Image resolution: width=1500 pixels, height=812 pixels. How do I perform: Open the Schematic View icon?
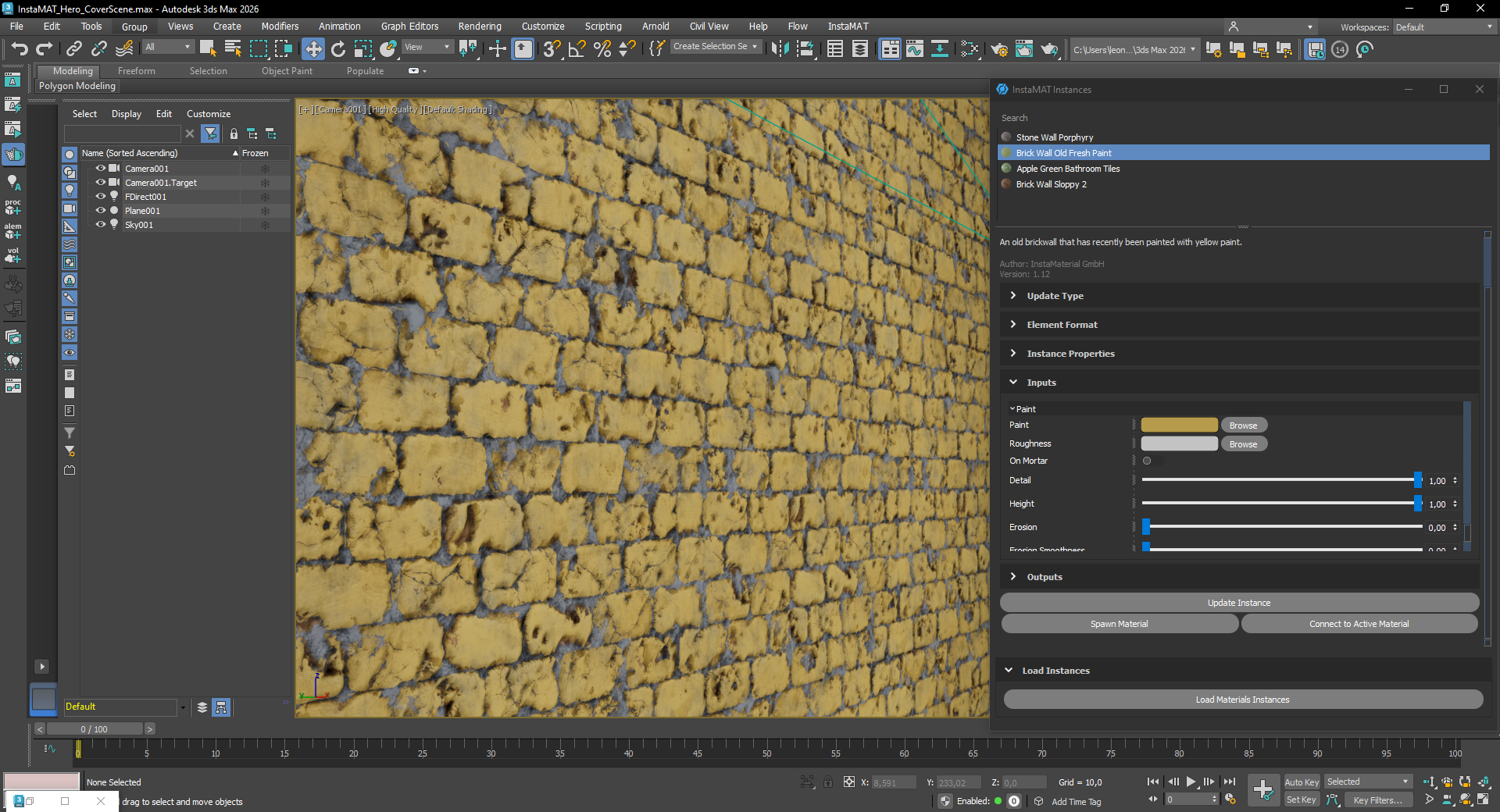tap(940, 49)
